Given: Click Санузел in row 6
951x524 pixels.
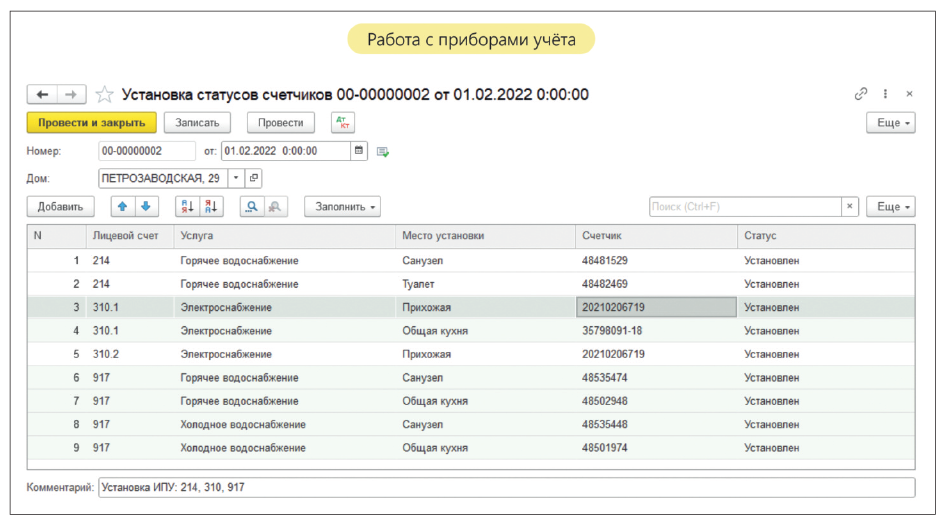Looking at the screenshot, I should pyautogui.click(x=422, y=377).
